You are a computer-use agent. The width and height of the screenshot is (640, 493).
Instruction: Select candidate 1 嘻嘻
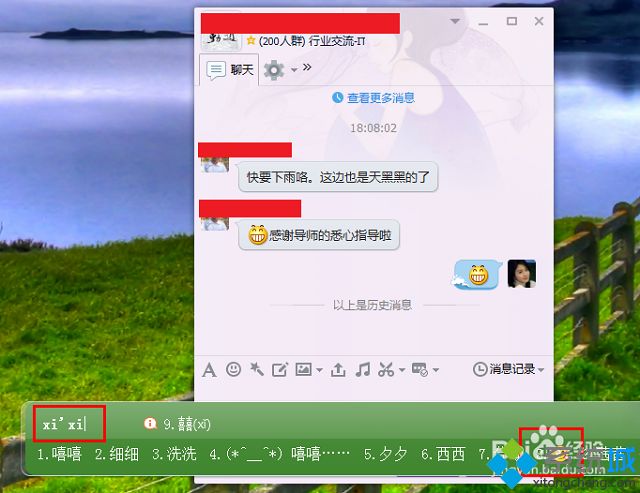click(59, 454)
